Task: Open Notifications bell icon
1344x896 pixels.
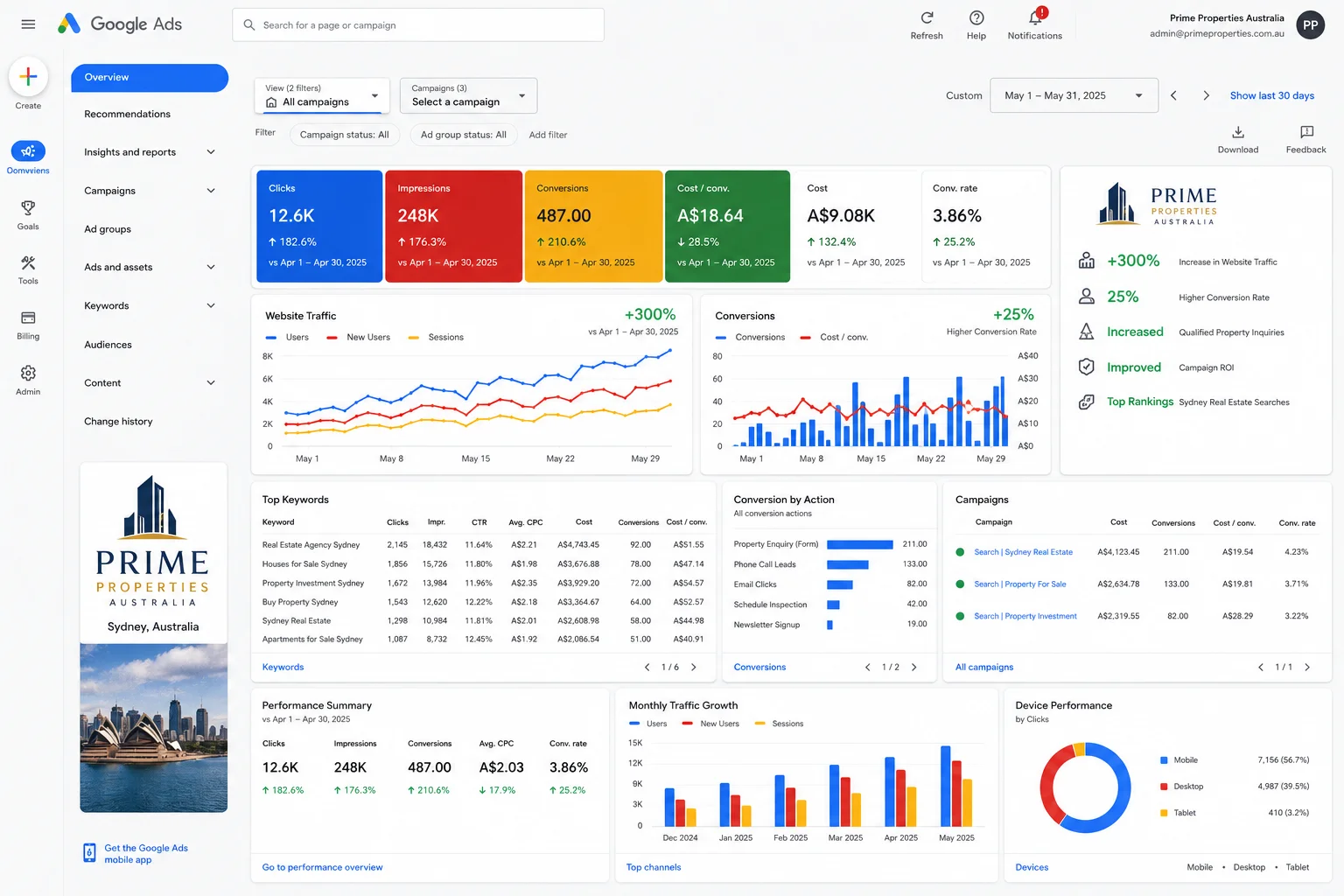Action: (x=1035, y=17)
